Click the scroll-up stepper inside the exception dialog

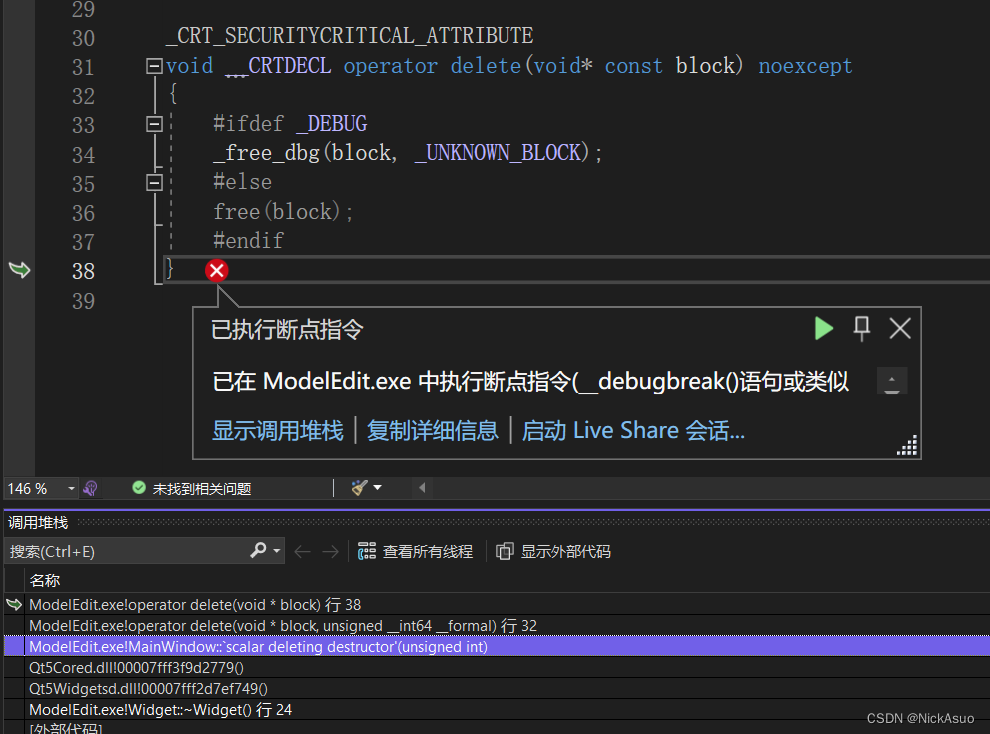click(891, 380)
